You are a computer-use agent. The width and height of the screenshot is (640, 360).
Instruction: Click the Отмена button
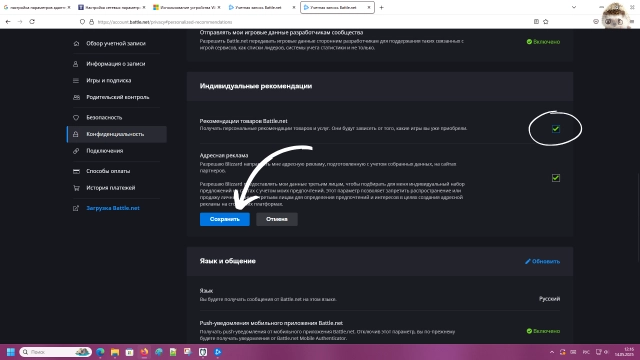tap(277, 219)
